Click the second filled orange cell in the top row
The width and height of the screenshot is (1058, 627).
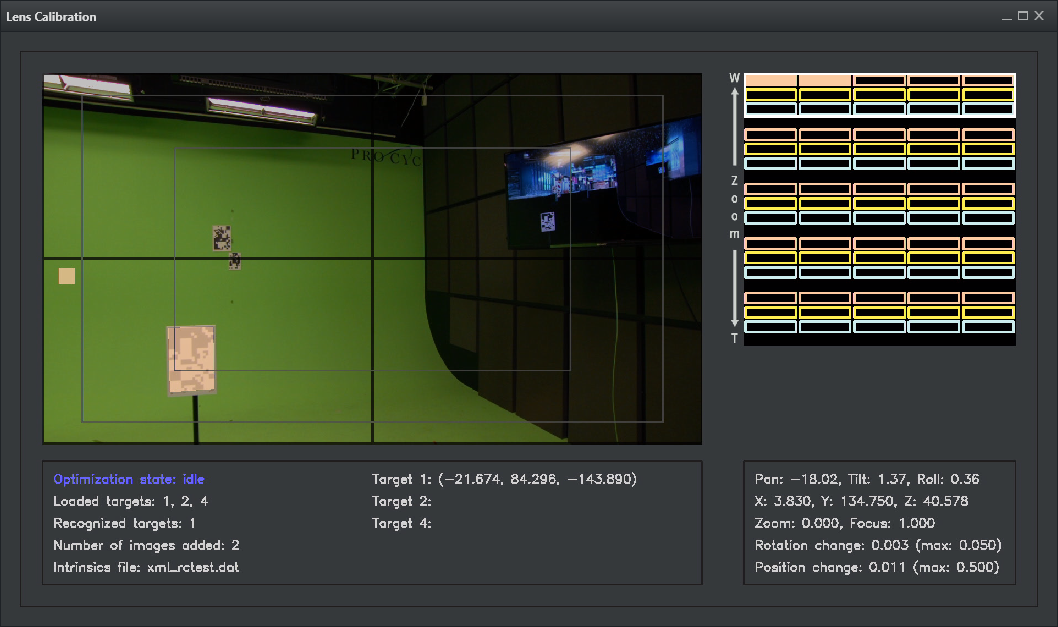[824, 80]
